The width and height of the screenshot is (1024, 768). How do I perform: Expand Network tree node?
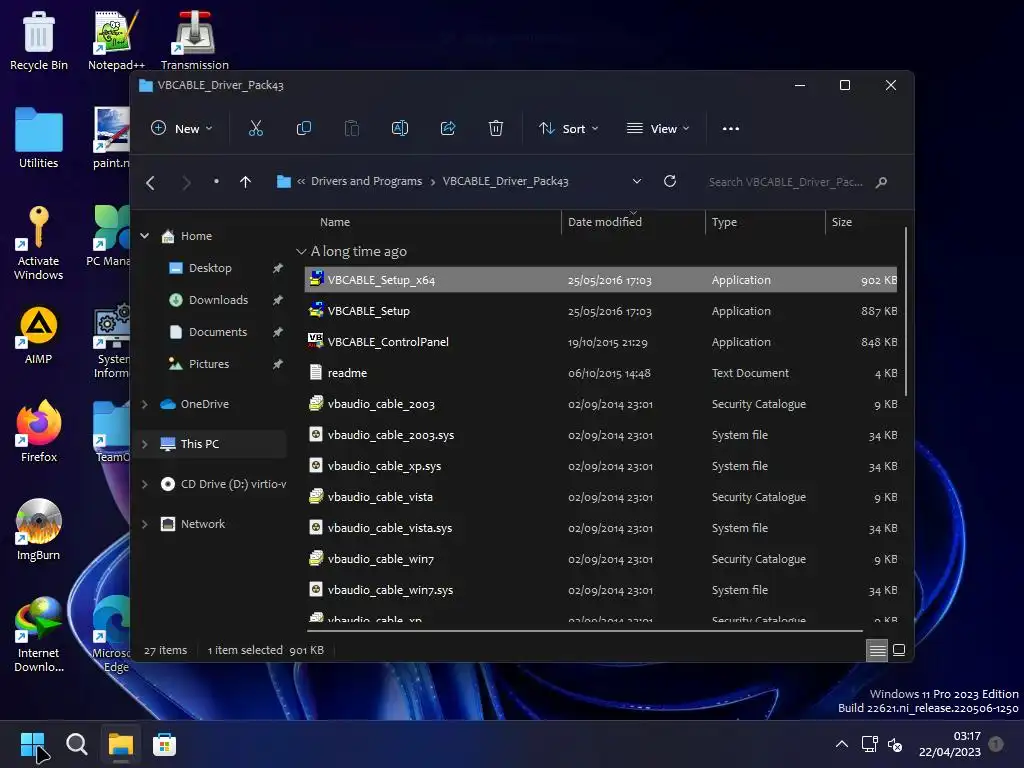(144, 524)
